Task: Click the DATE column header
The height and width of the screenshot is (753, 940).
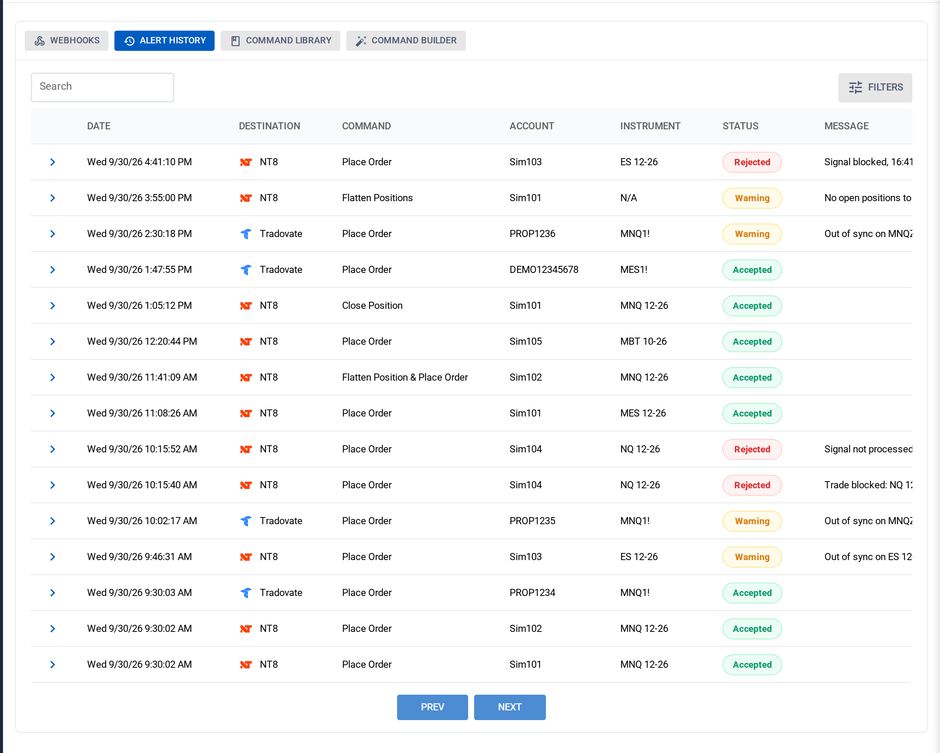Action: point(99,126)
